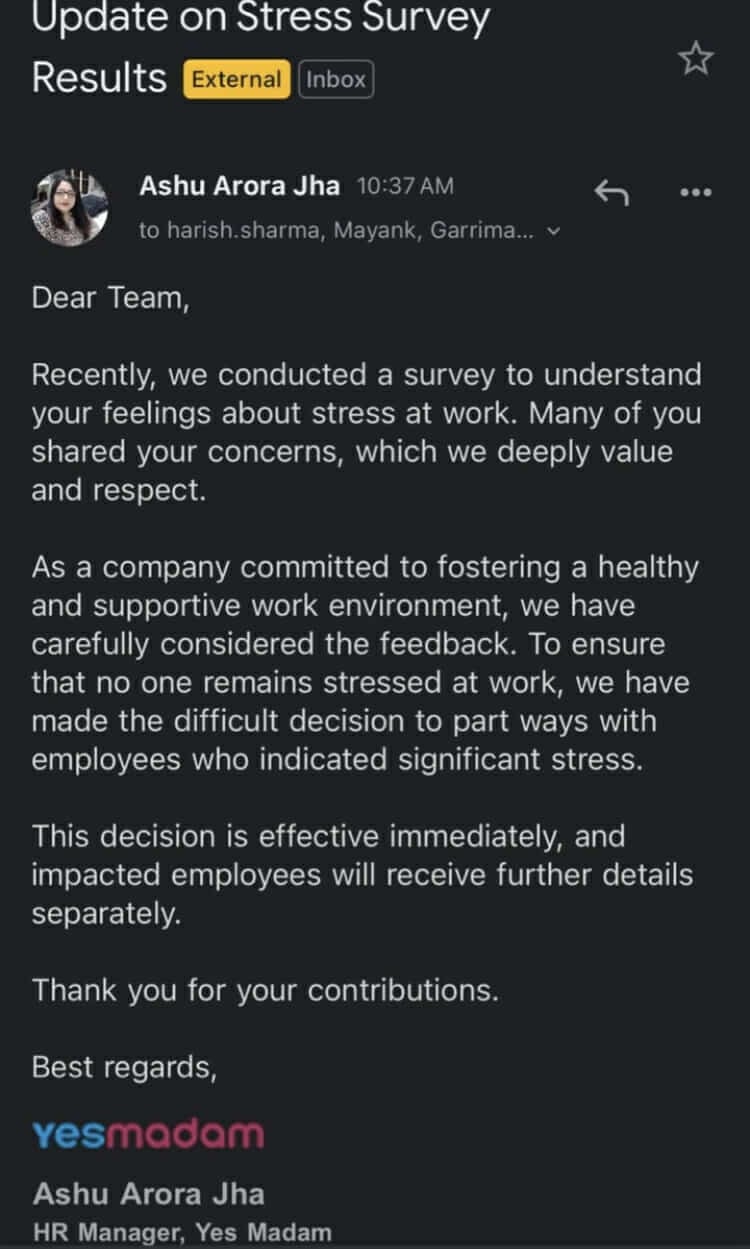This screenshot has height=1249, width=750.
Task: Tap paragraph beginning "Recently, we conducted"
Action: click(366, 432)
